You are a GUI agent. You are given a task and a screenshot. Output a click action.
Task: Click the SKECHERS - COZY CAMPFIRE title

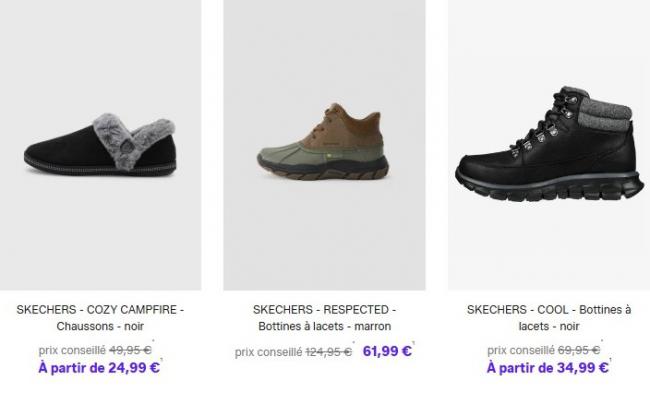(100, 310)
